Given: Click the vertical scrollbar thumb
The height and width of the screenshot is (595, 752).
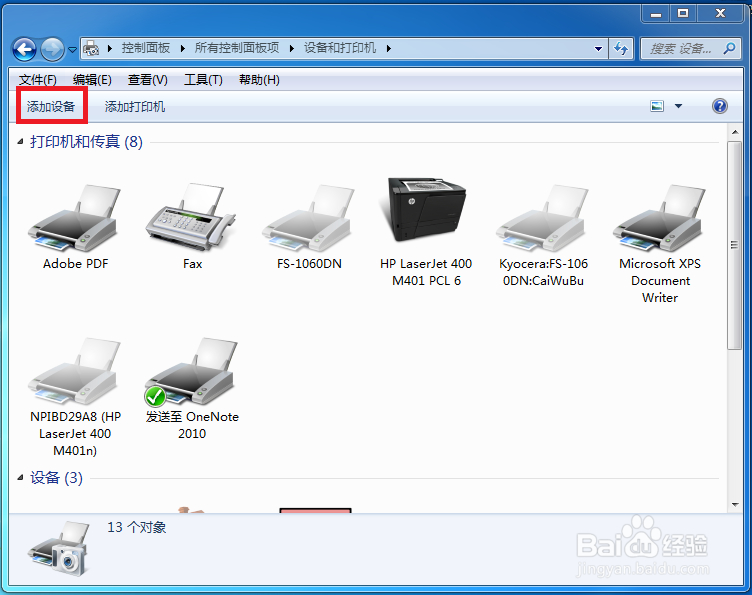Looking at the screenshot, I should point(734,245).
